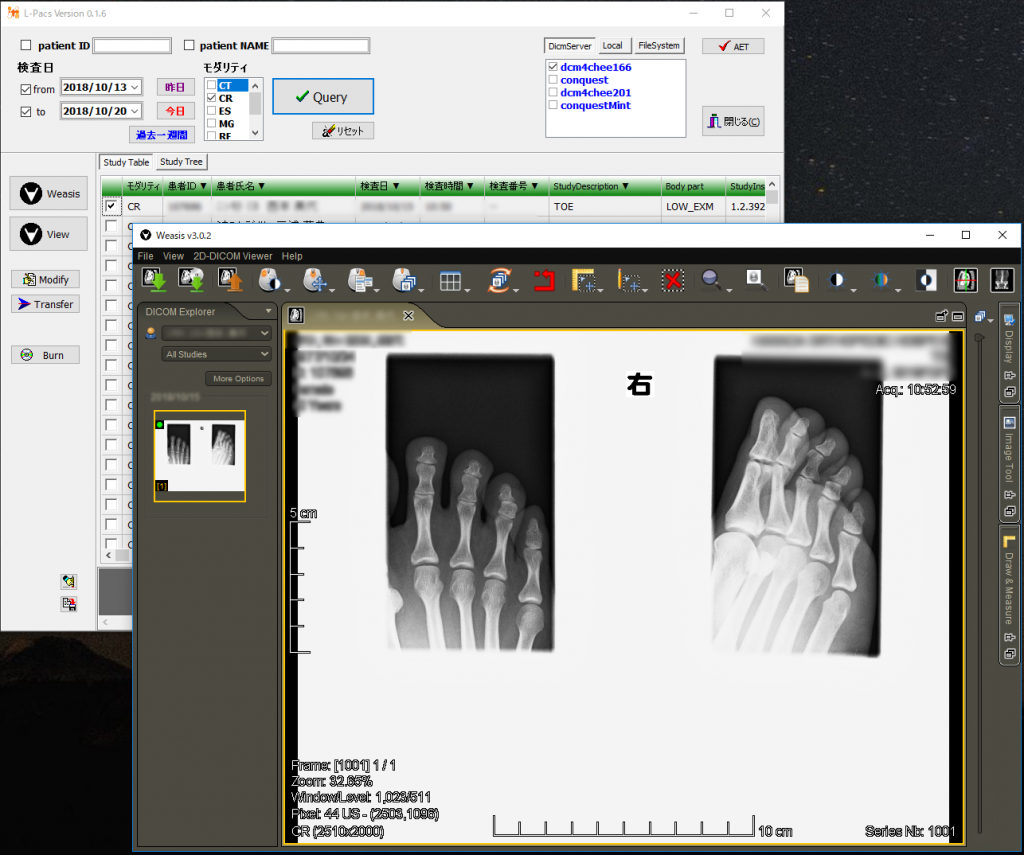Sort by 検査時間 column header

tap(451, 186)
